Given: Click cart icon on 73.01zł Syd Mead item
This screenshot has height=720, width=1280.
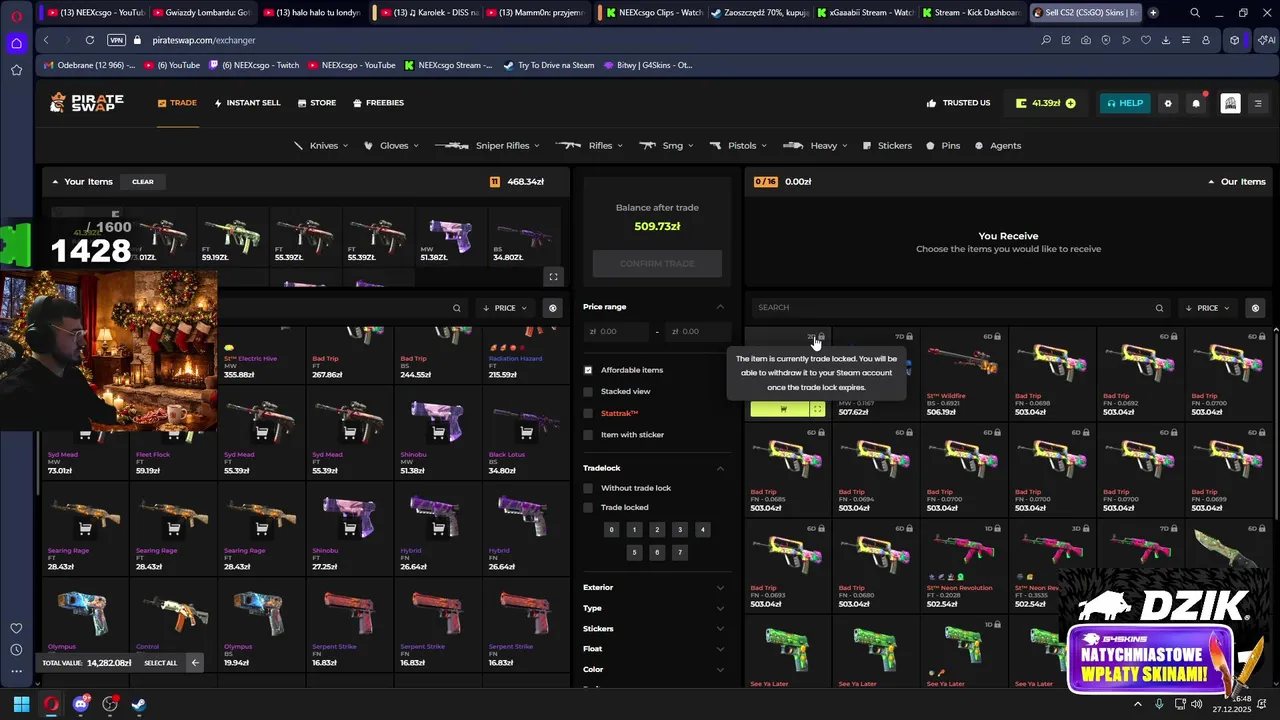Looking at the screenshot, I should point(85,433).
